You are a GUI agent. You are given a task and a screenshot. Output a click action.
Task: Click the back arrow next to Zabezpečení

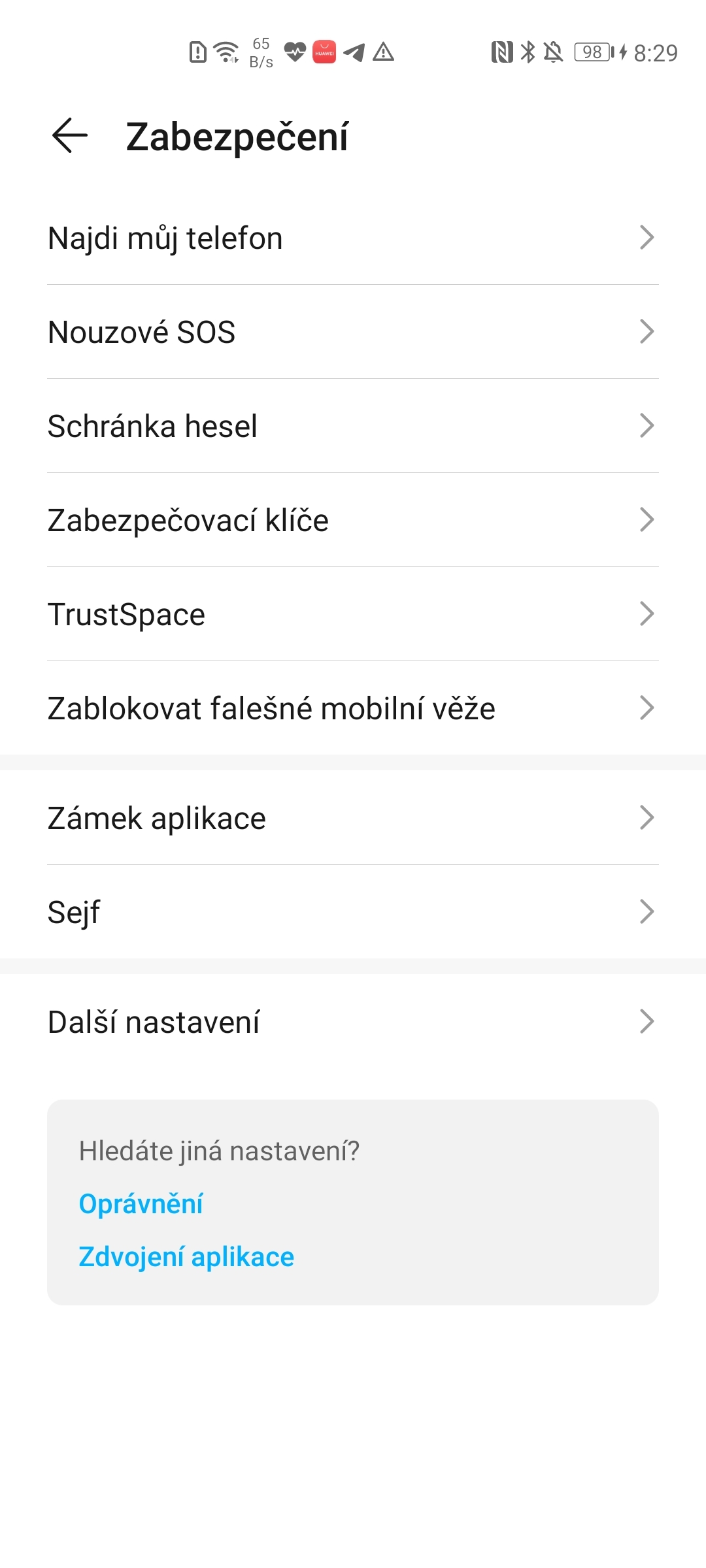coord(67,135)
